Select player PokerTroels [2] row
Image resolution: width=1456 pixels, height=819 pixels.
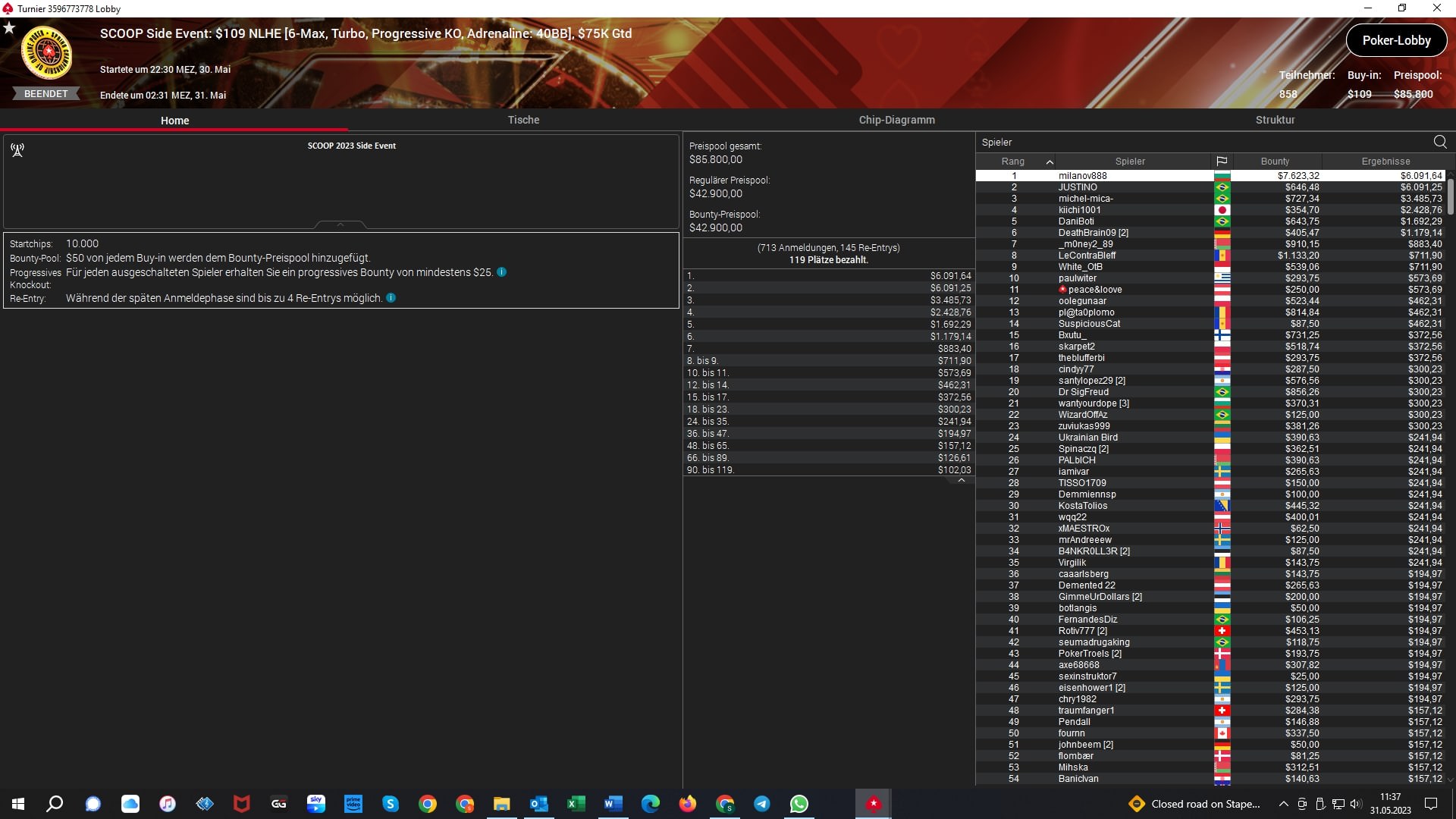(x=1210, y=654)
